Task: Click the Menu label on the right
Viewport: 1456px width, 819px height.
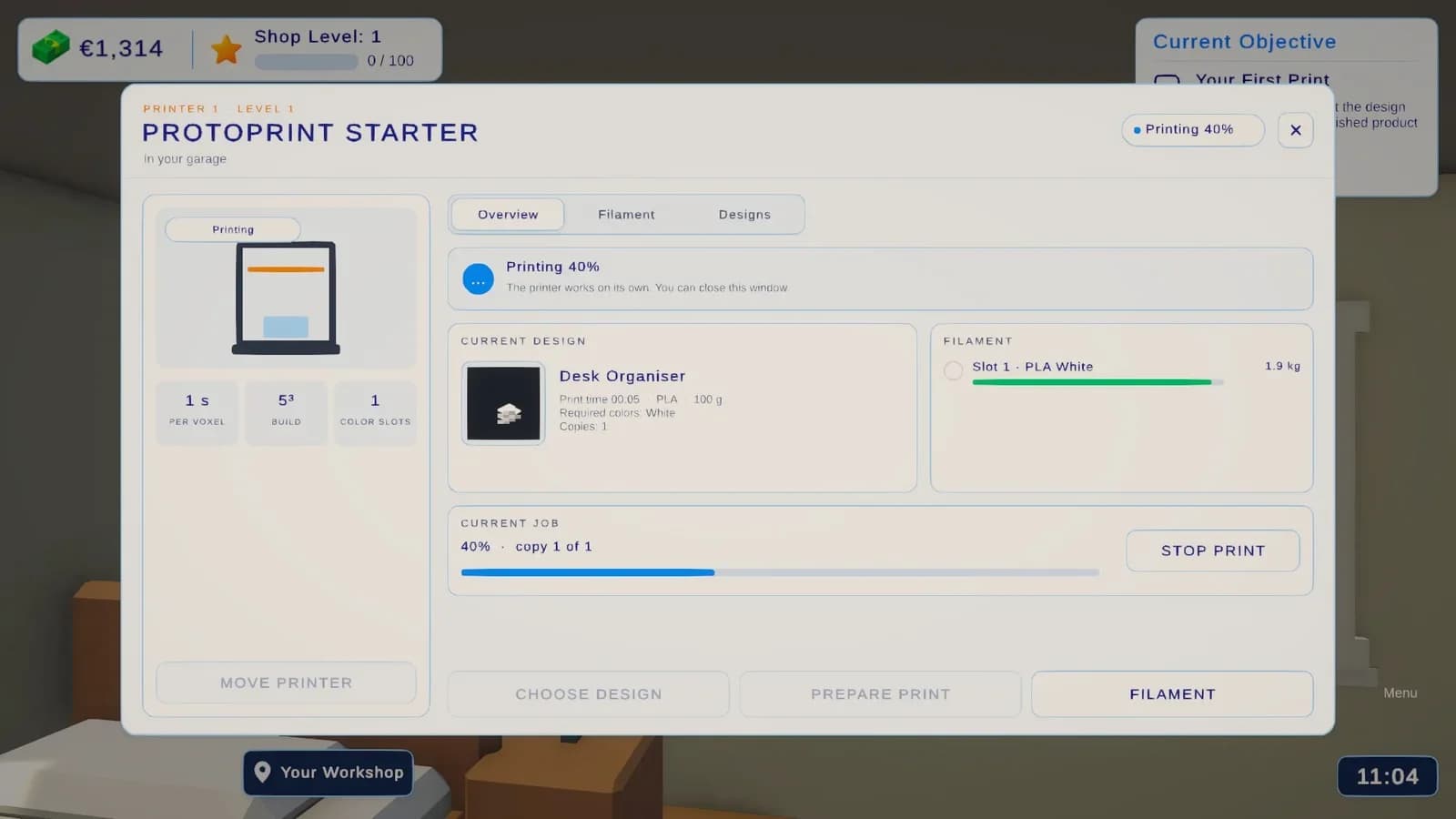Action: point(1400,693)
